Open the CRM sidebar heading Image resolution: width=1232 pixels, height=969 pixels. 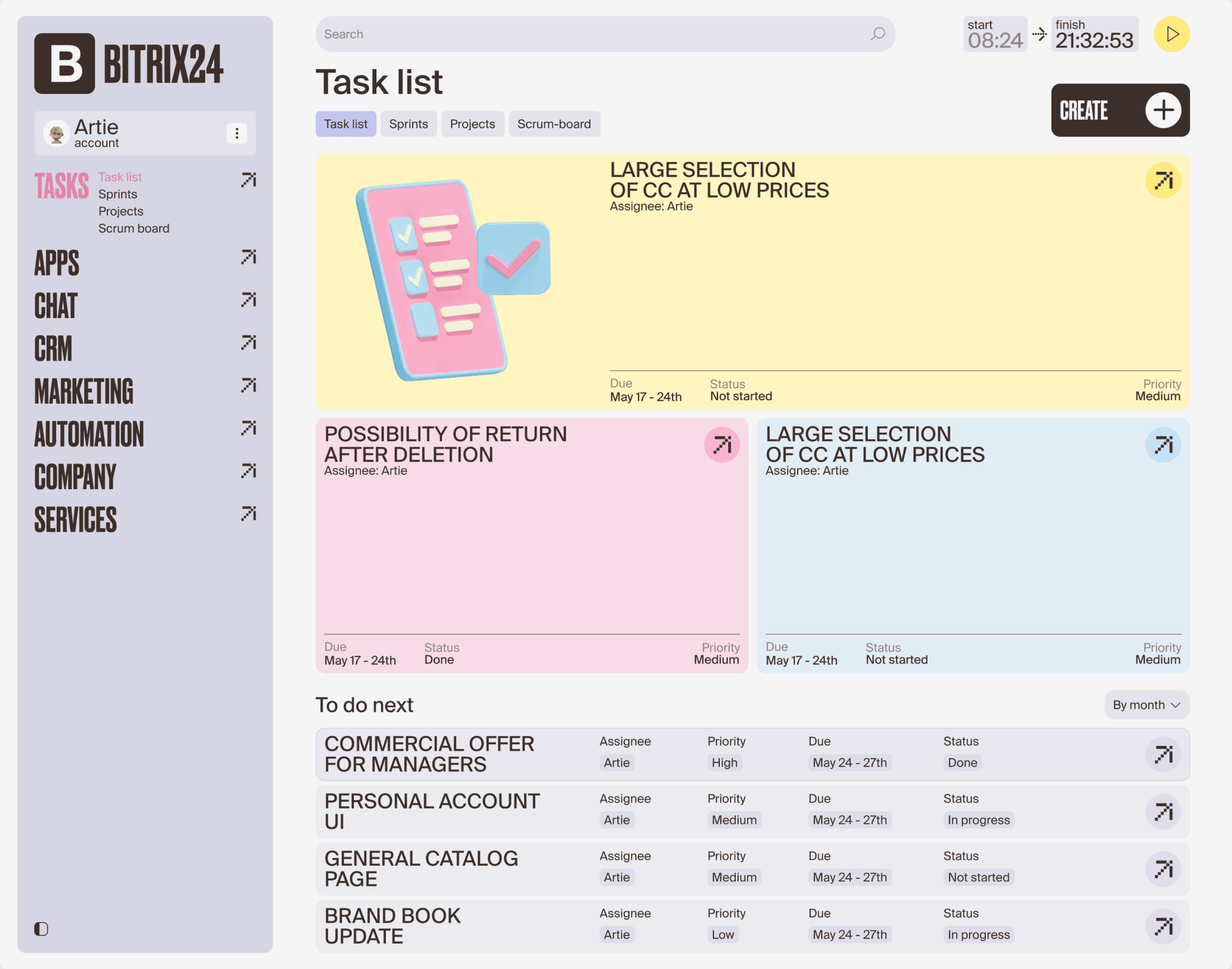(x=53, y=349)
